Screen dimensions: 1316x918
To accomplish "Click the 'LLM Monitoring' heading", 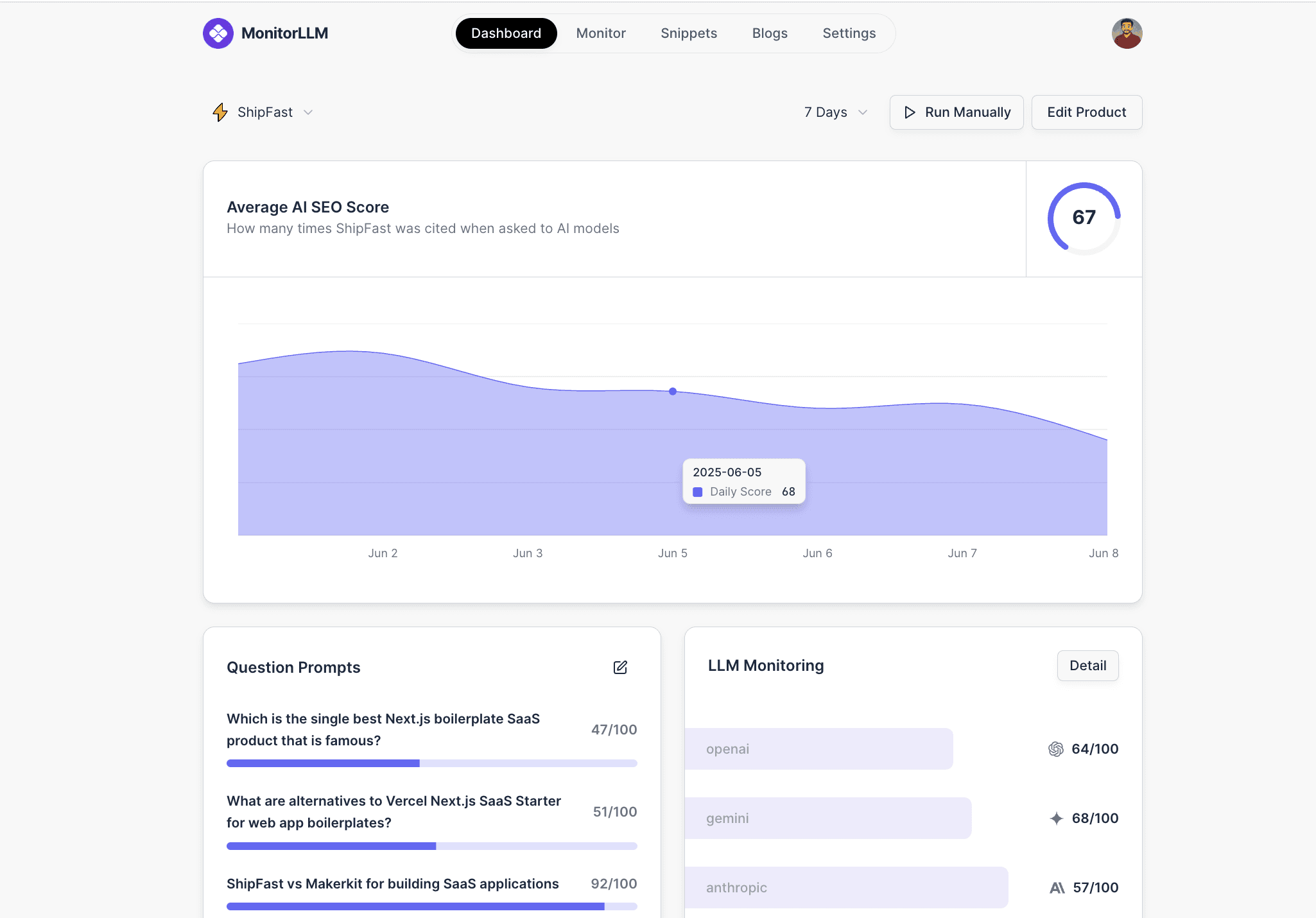I will tap(766, 666).
